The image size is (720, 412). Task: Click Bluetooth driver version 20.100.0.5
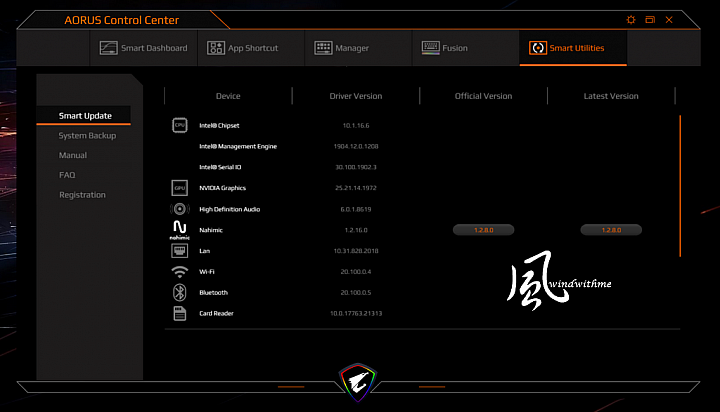(x=356, y=293)
